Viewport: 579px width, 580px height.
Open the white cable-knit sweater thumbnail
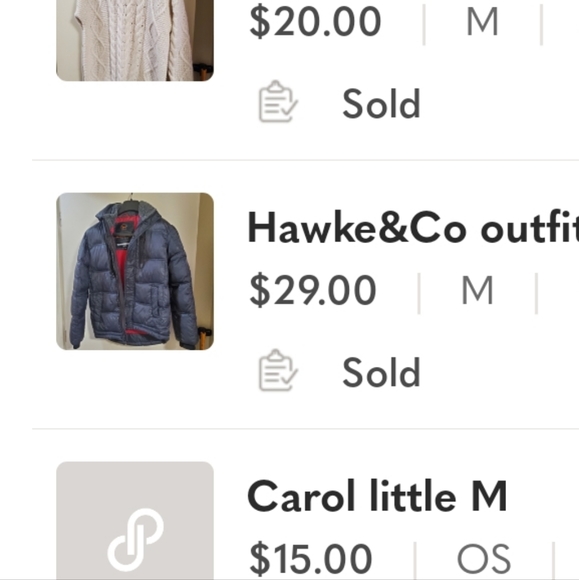[x=135, y=40]
